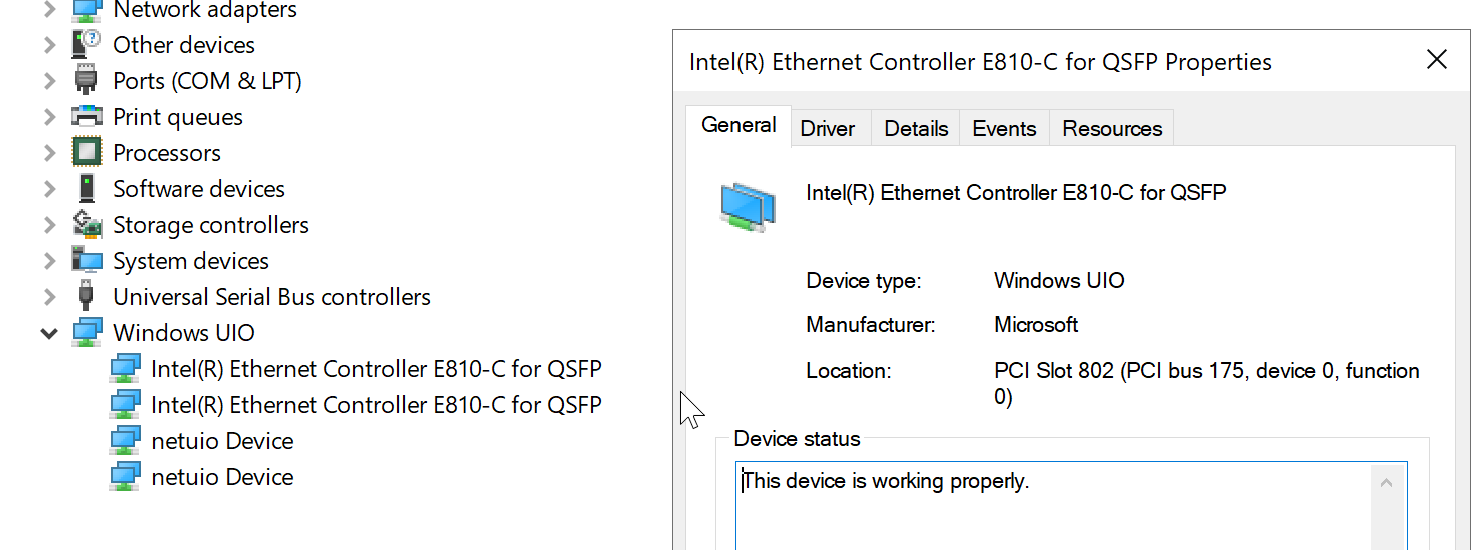Click the Ports (COM & LPT) connector icon
The image size is (1474, 550).
click(x=87, y=81)
